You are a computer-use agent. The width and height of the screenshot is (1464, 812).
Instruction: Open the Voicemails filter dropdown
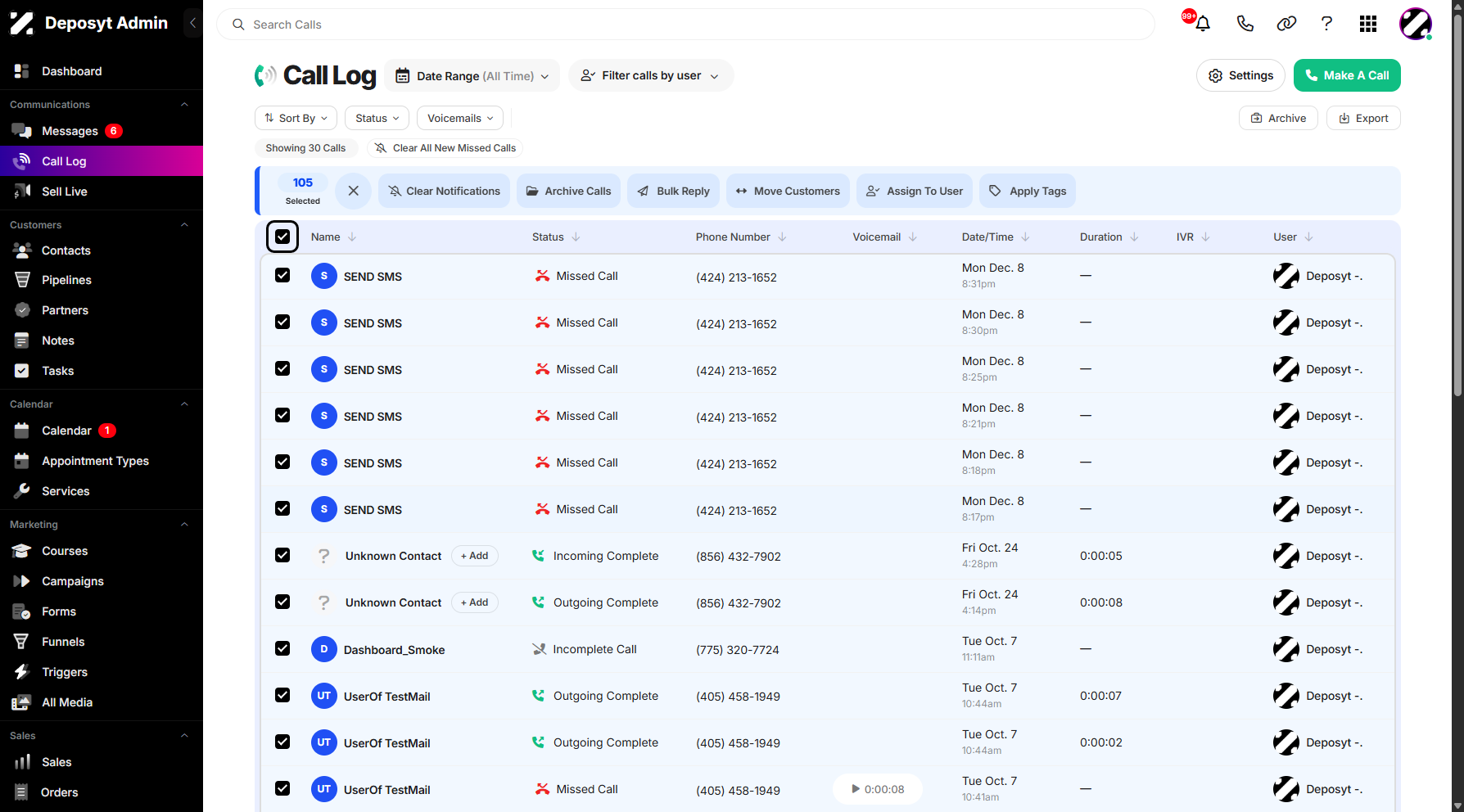[x=460, y=118]
